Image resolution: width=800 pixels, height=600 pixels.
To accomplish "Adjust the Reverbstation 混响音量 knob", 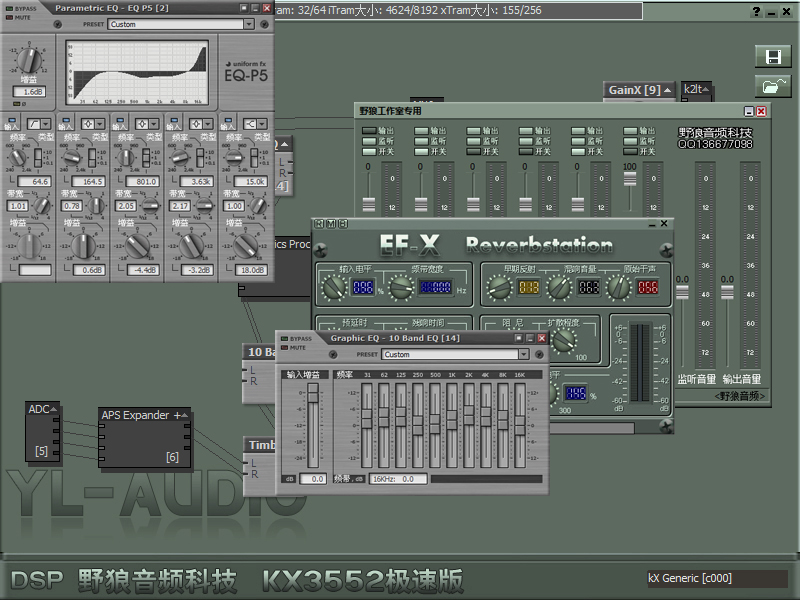I will click(x=559, y=287).
